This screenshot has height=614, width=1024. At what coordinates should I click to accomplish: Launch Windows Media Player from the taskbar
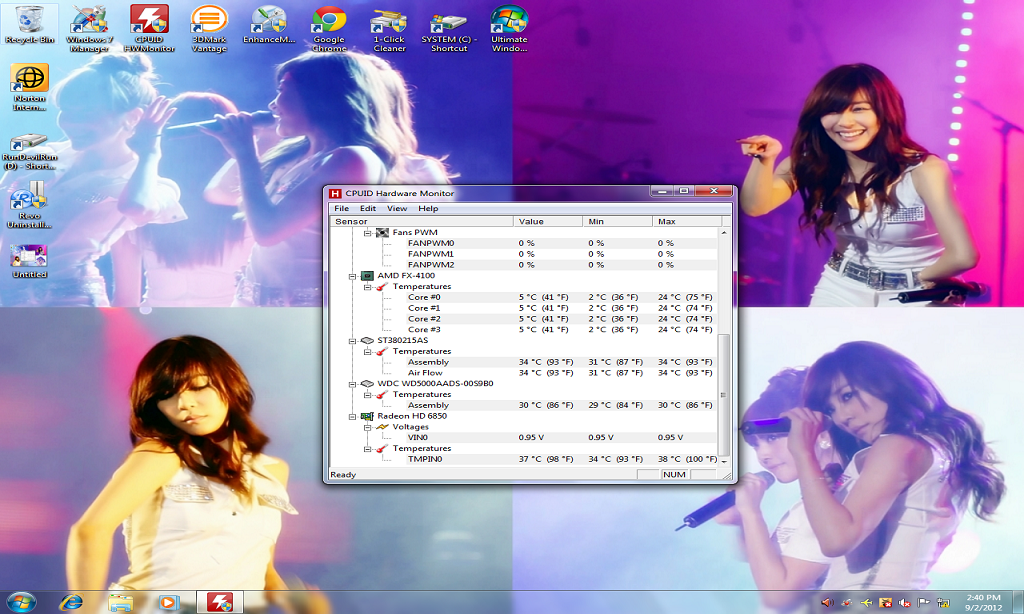coord(168,602)
